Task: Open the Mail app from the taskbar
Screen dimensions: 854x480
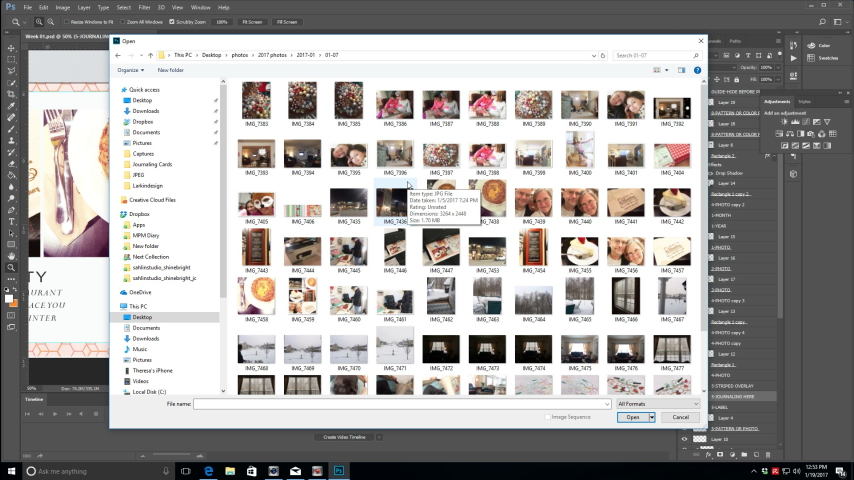Action: click(x=295, y=471)
